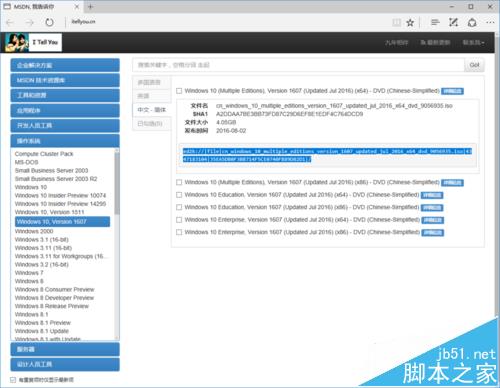Add page to favorites star icon
Image resolution: width=500 pixels, height=388 pixels.
[x=410, y=23]
